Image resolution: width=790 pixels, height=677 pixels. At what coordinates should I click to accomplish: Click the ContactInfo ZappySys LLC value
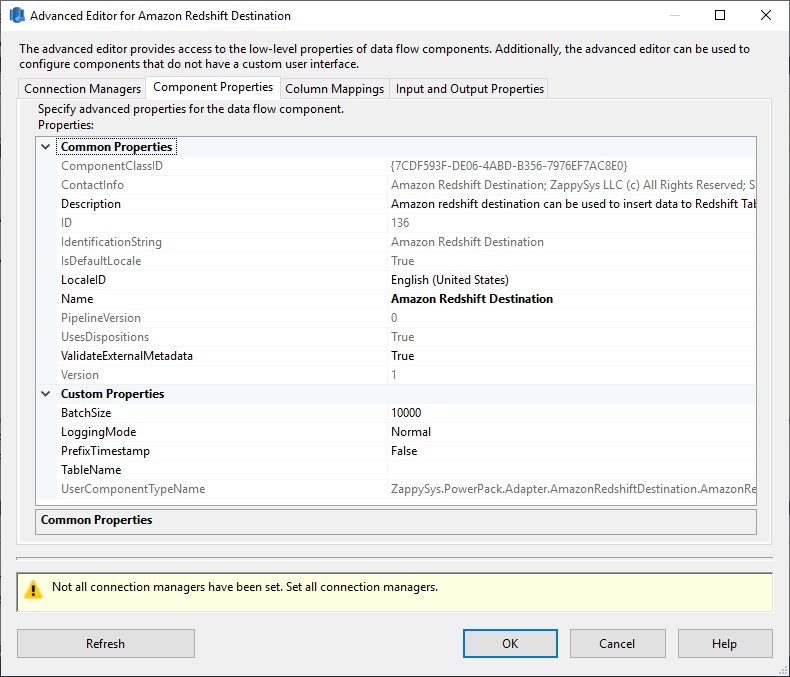[x=573, y=185]
